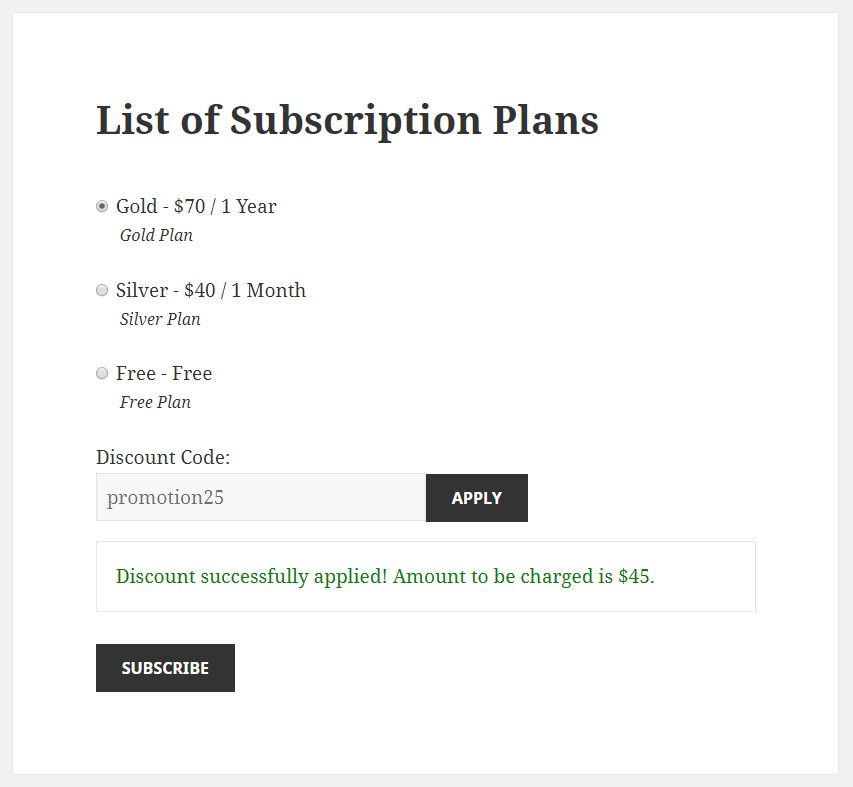Click the "Free - Free" plan label
The width and height of the screenshot is (853, 787).
(164, 374)
